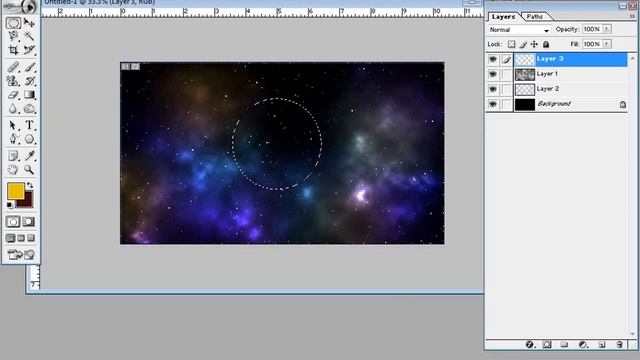Open Layers panel flyout menu arrows
640x360 pixels.
coord(632,16)
